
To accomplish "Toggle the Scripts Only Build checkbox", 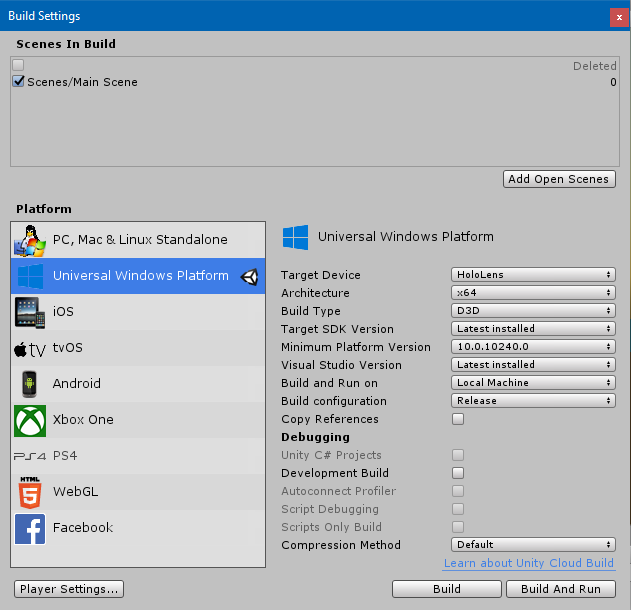I will (458, 527).
